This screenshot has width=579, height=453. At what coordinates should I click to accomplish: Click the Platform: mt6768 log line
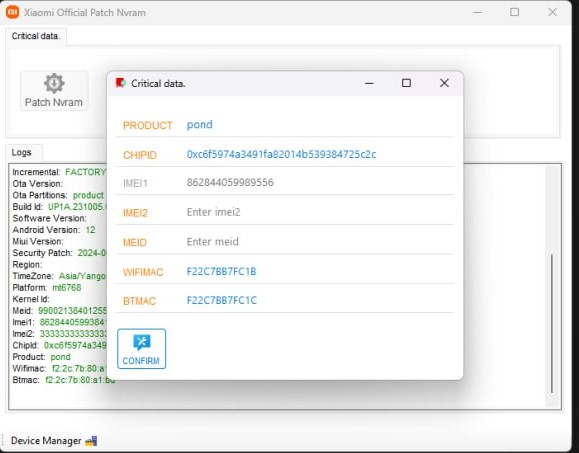[47, 288]
